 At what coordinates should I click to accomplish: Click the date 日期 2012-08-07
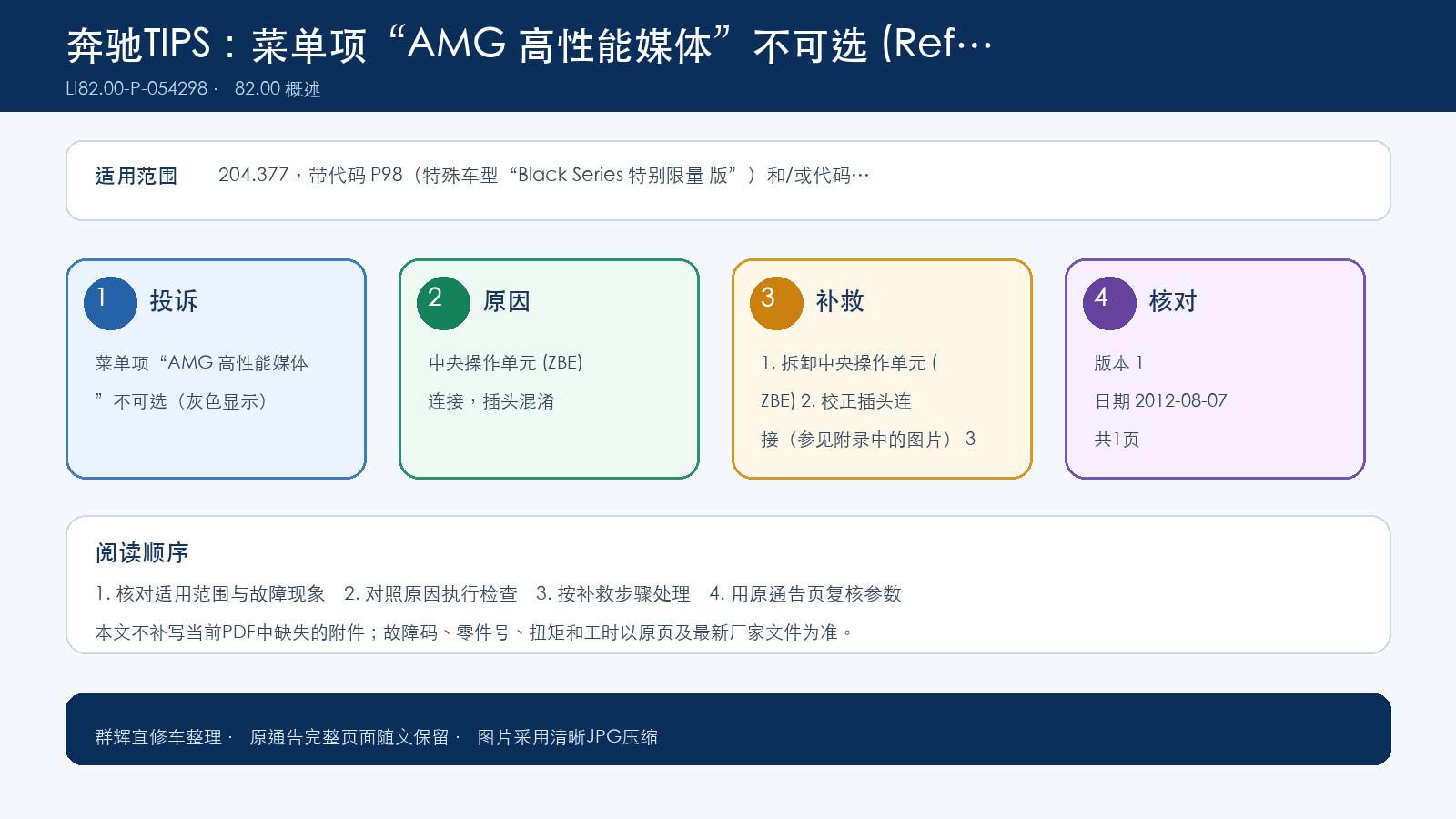tap(1160, 401)
